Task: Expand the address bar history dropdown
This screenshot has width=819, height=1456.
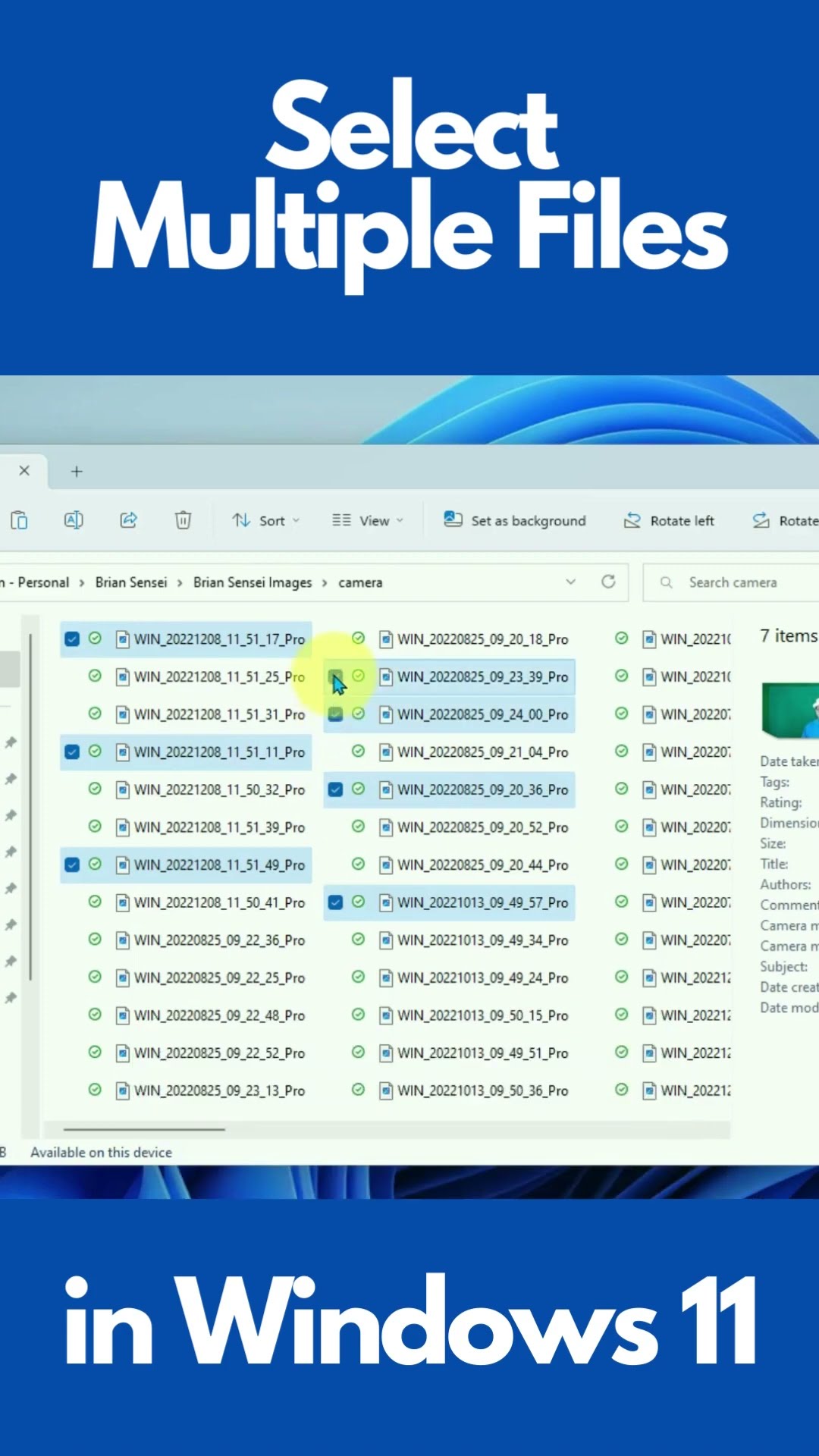Action: [x=571, y=582]
